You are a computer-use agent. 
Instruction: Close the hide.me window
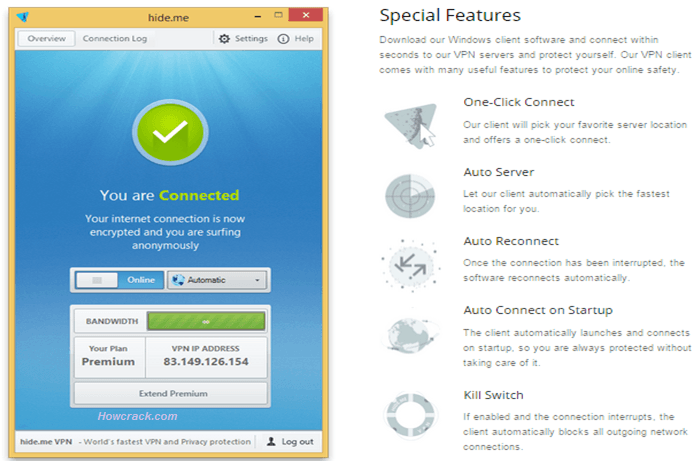pyautogui.click(x=306, y=15)
